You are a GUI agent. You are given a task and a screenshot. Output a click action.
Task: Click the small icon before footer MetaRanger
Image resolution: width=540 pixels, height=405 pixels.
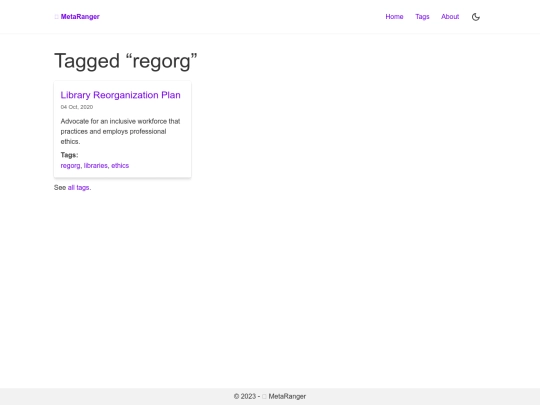tap(264, 396)
